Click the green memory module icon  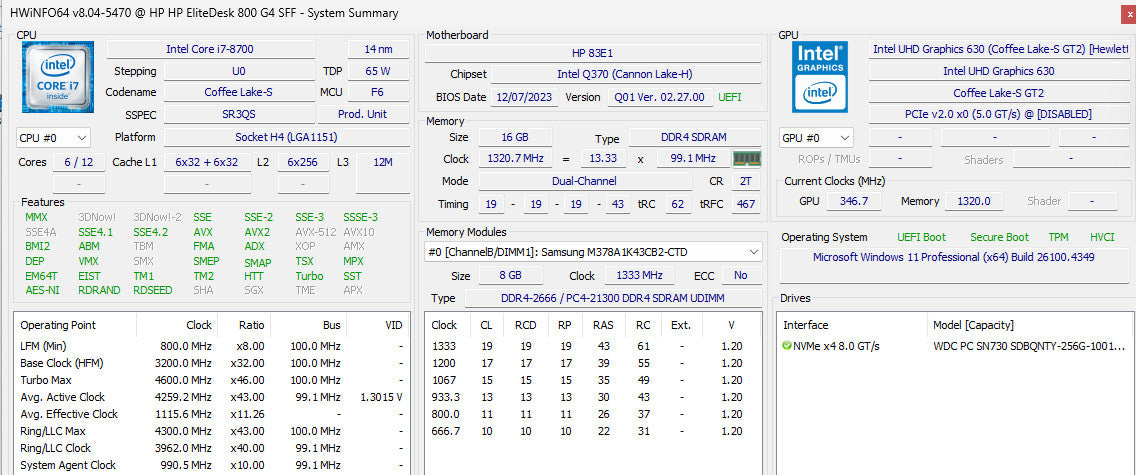point(747,159)
